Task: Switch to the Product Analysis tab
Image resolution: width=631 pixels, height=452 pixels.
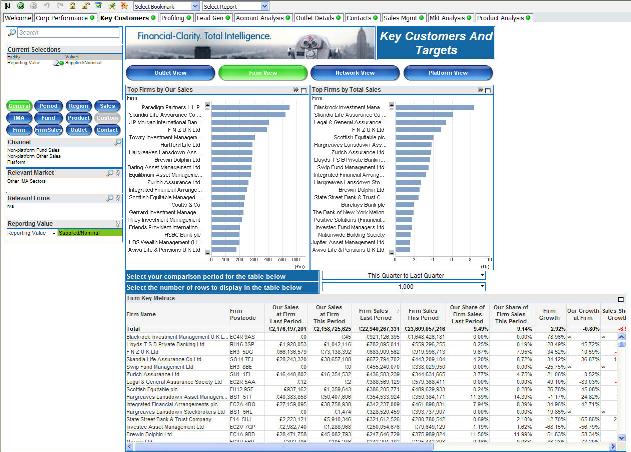Action: 504,18
